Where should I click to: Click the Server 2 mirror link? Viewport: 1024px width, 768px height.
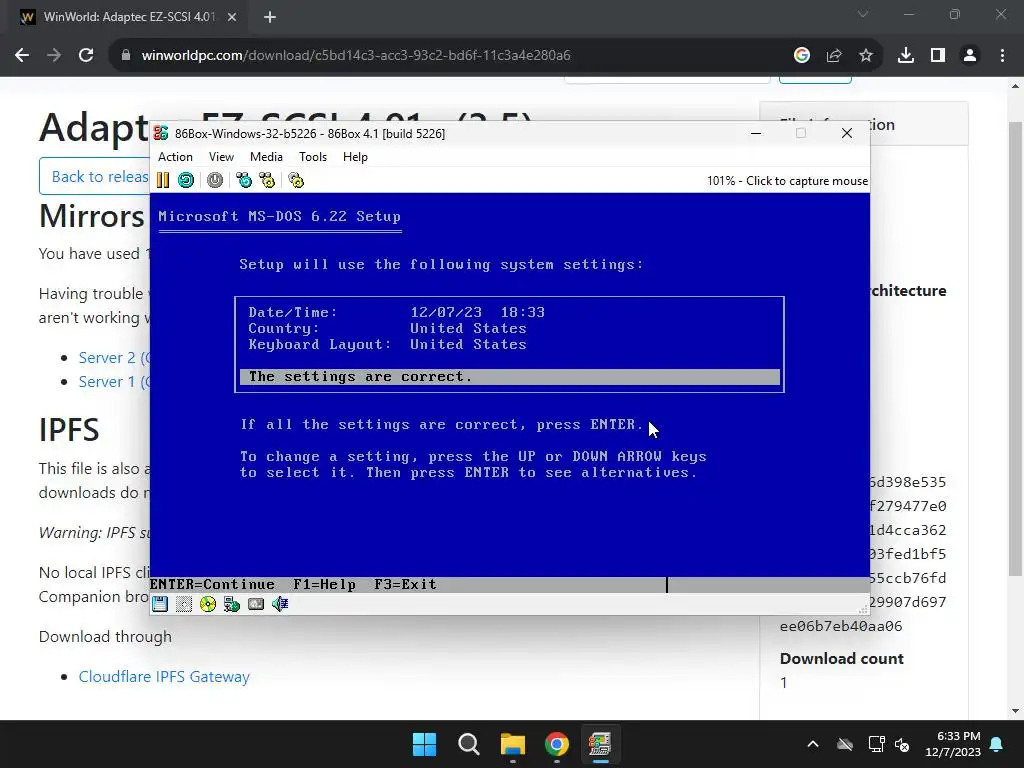coord(114,358)
